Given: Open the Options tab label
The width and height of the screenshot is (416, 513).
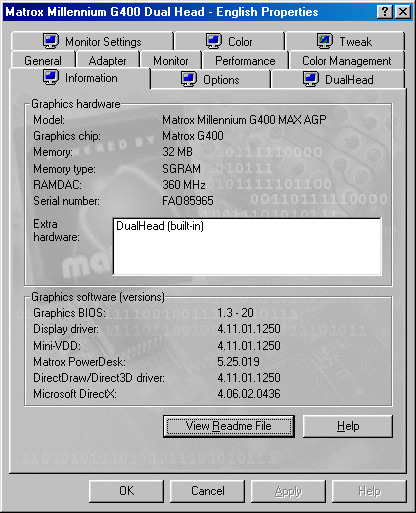Looking at the screenshot, I should click(221, 80).
